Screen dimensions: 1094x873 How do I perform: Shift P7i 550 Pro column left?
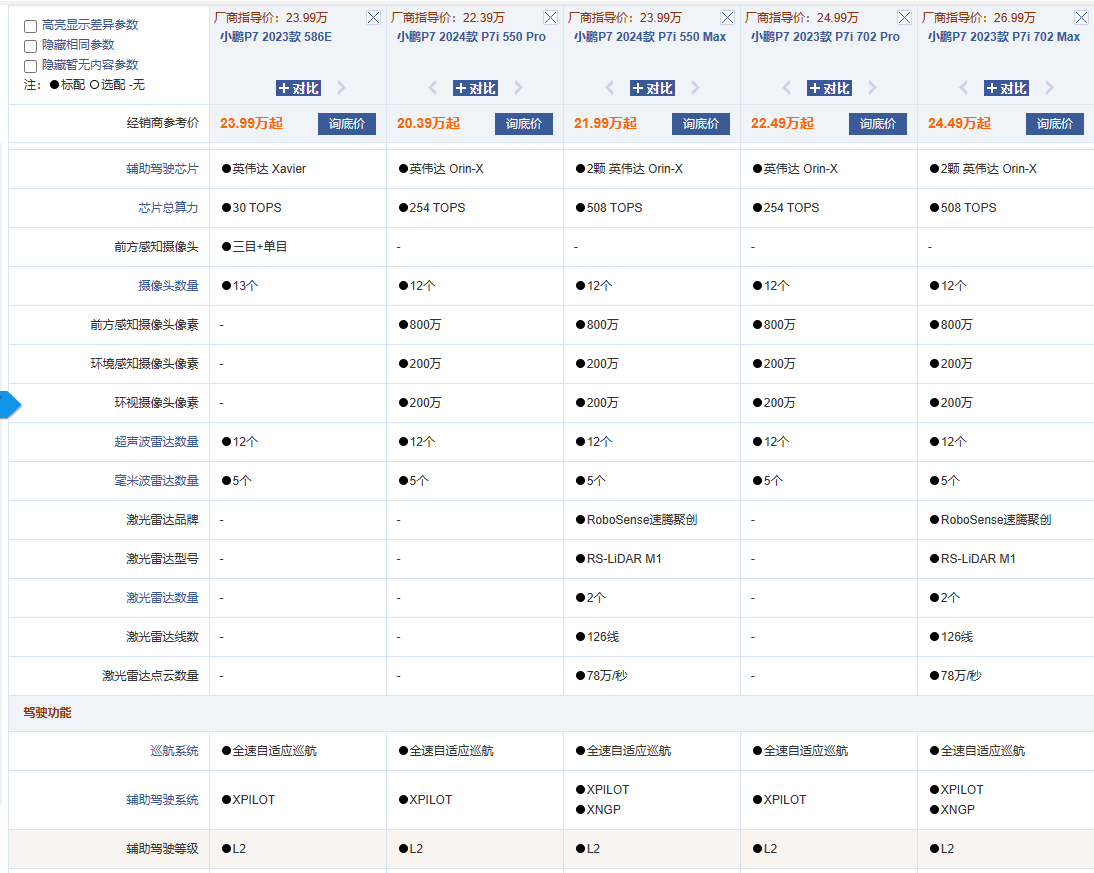pos(433,88)
